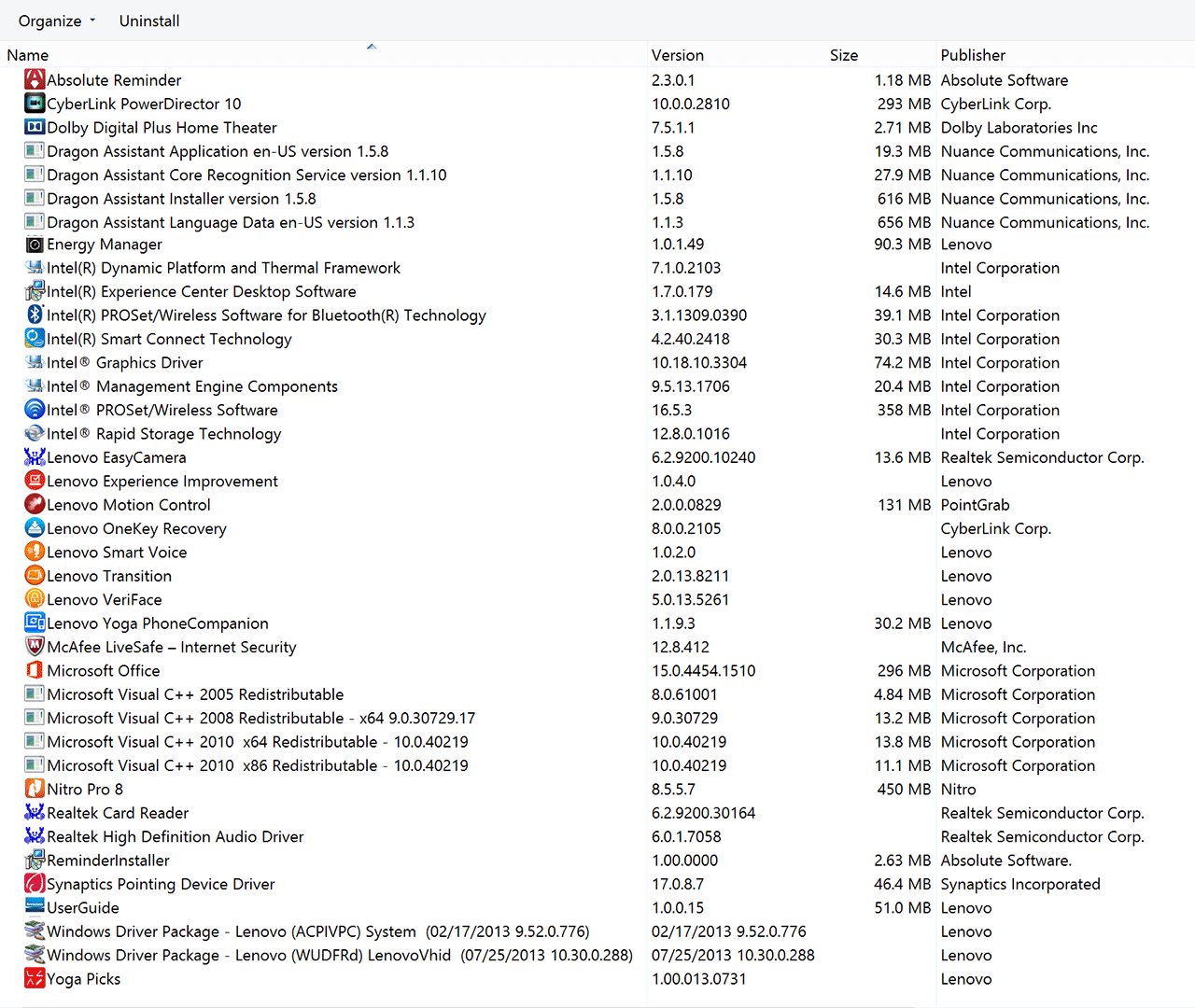Viewport: 1195px width, 1008px height.
Task: Select Microsoft Visual C++ 2008 Redistributable x64
Action: (261, 718)
